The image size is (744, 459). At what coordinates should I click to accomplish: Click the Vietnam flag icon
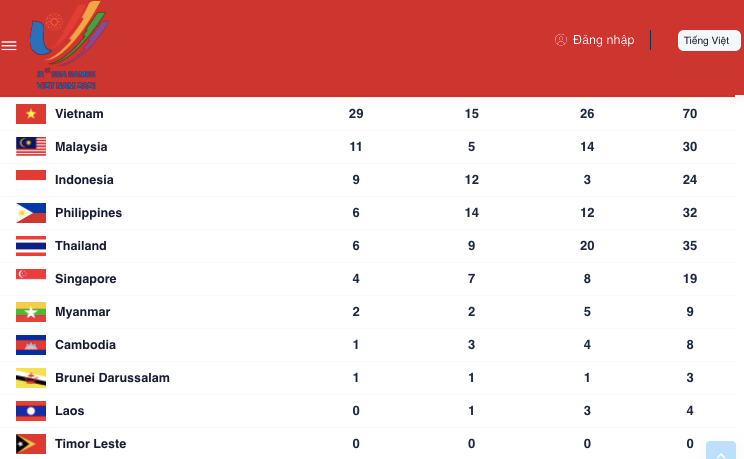(x=31, y=114)
